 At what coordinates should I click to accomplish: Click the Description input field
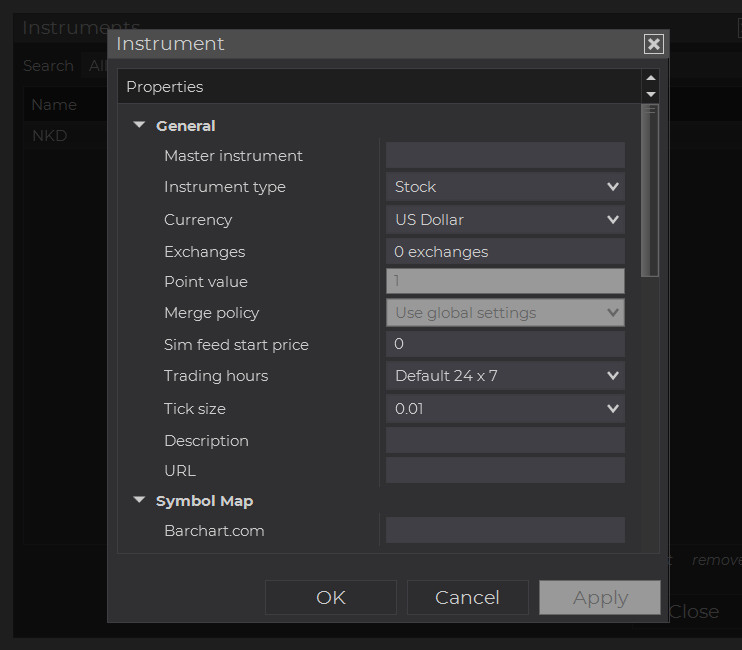[x=505, y=441]
